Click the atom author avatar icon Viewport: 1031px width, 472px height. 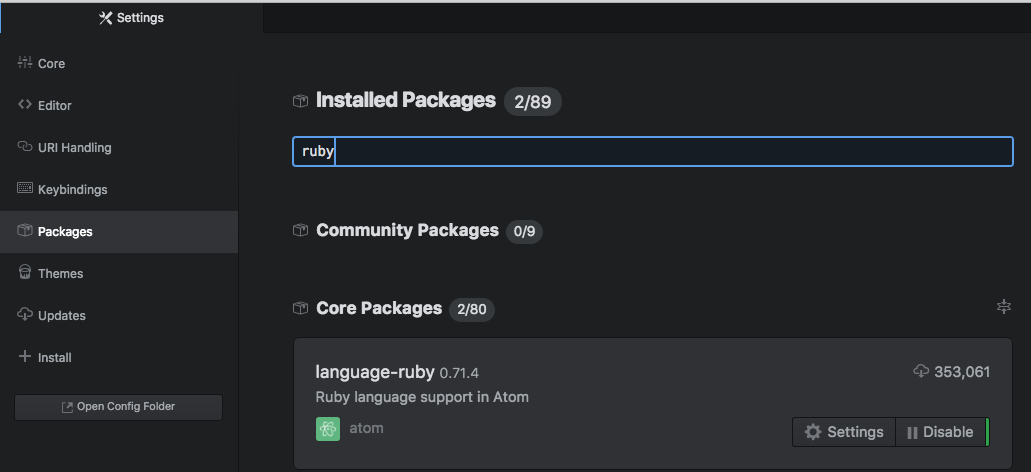click(x=328, y=429)
